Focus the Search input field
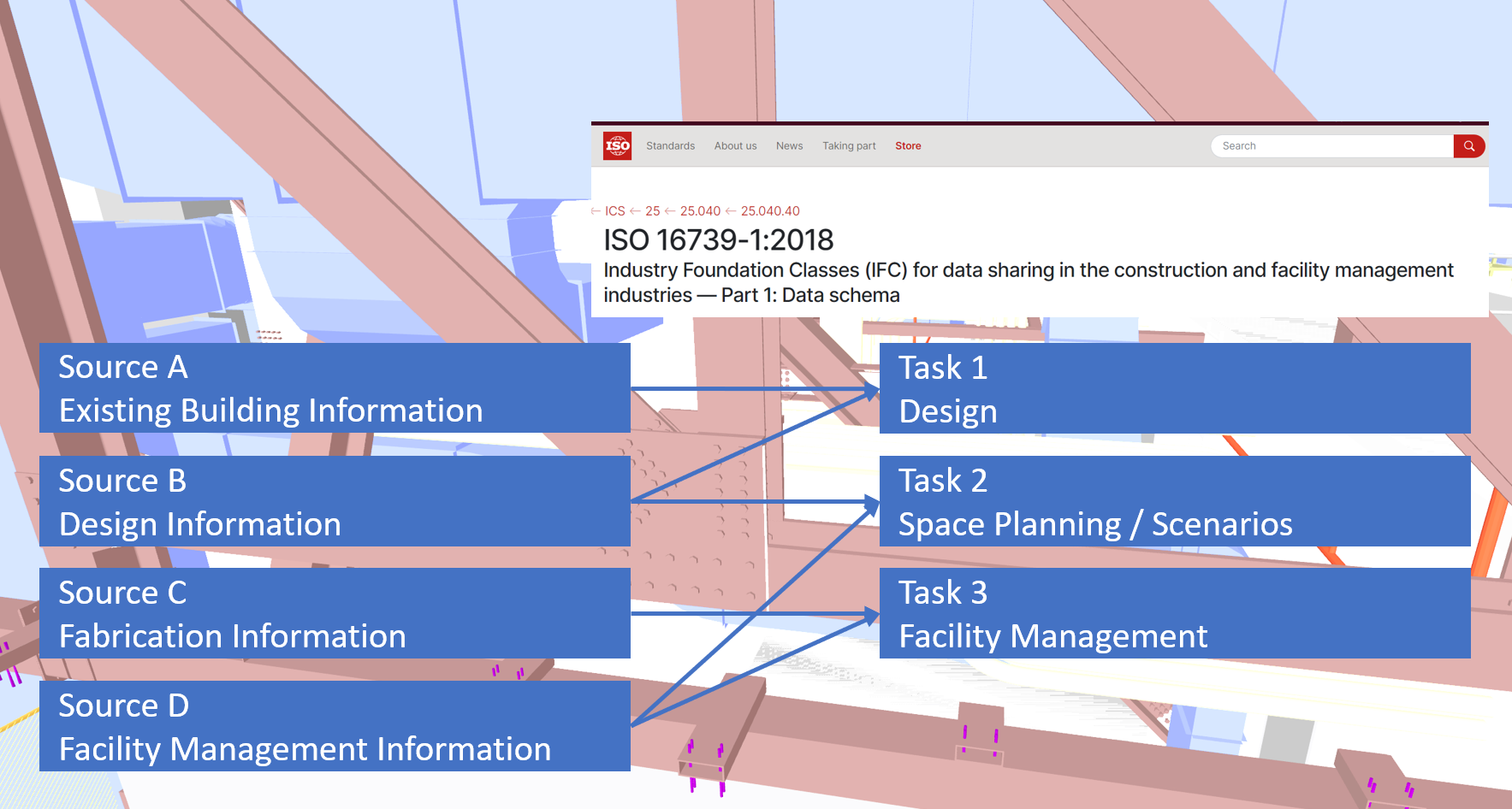Viewport: 1512px width, 809px height. pyautogui.click(x=1332, y=146)
